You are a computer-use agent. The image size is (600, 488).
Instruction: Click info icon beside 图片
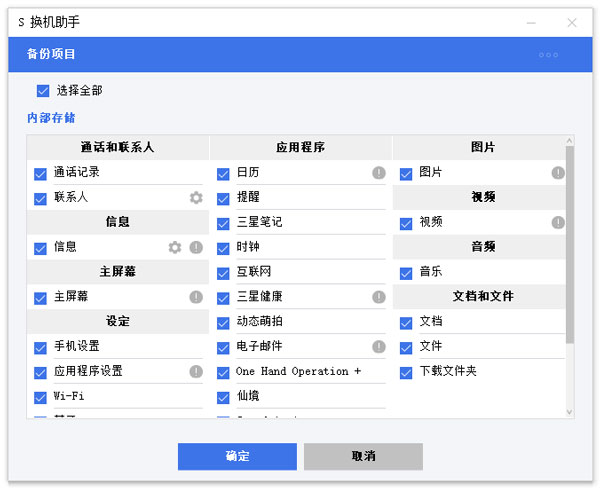[558, 173]
